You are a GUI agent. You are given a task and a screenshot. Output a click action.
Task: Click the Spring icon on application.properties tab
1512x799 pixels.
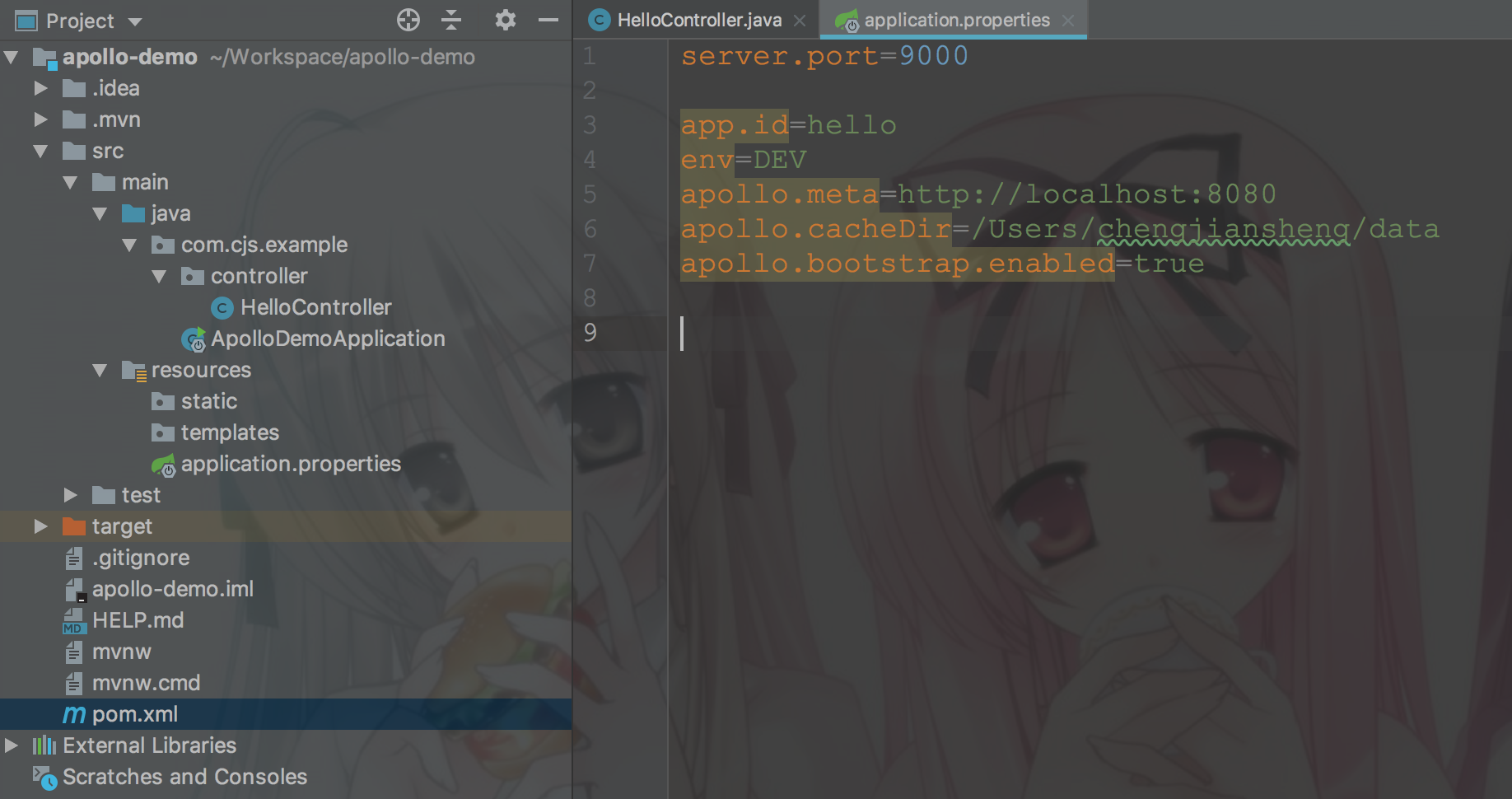click(x=847, y=21)
